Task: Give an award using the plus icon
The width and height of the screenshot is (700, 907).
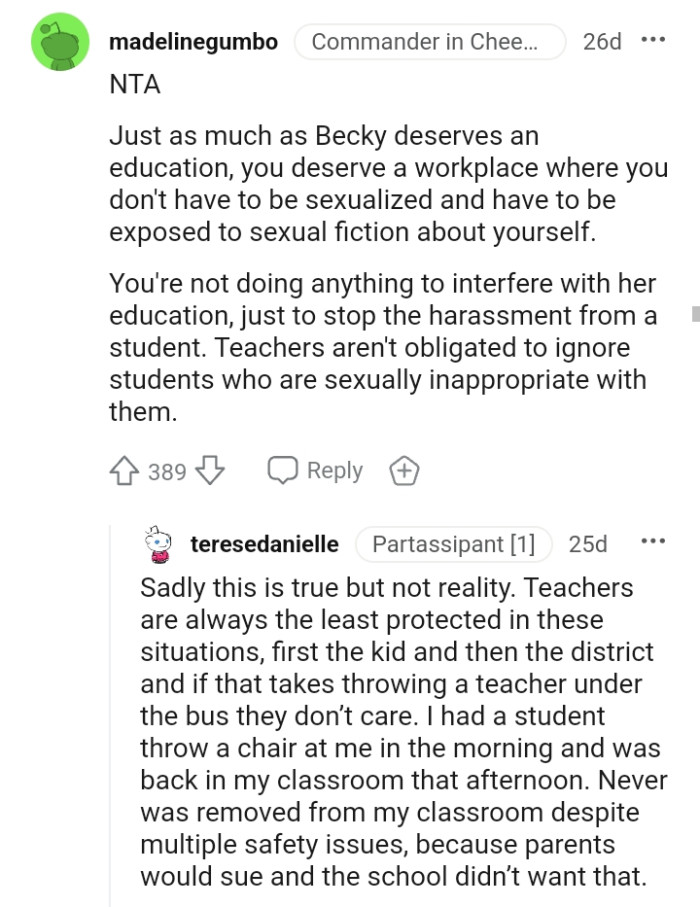Action: 404,470
